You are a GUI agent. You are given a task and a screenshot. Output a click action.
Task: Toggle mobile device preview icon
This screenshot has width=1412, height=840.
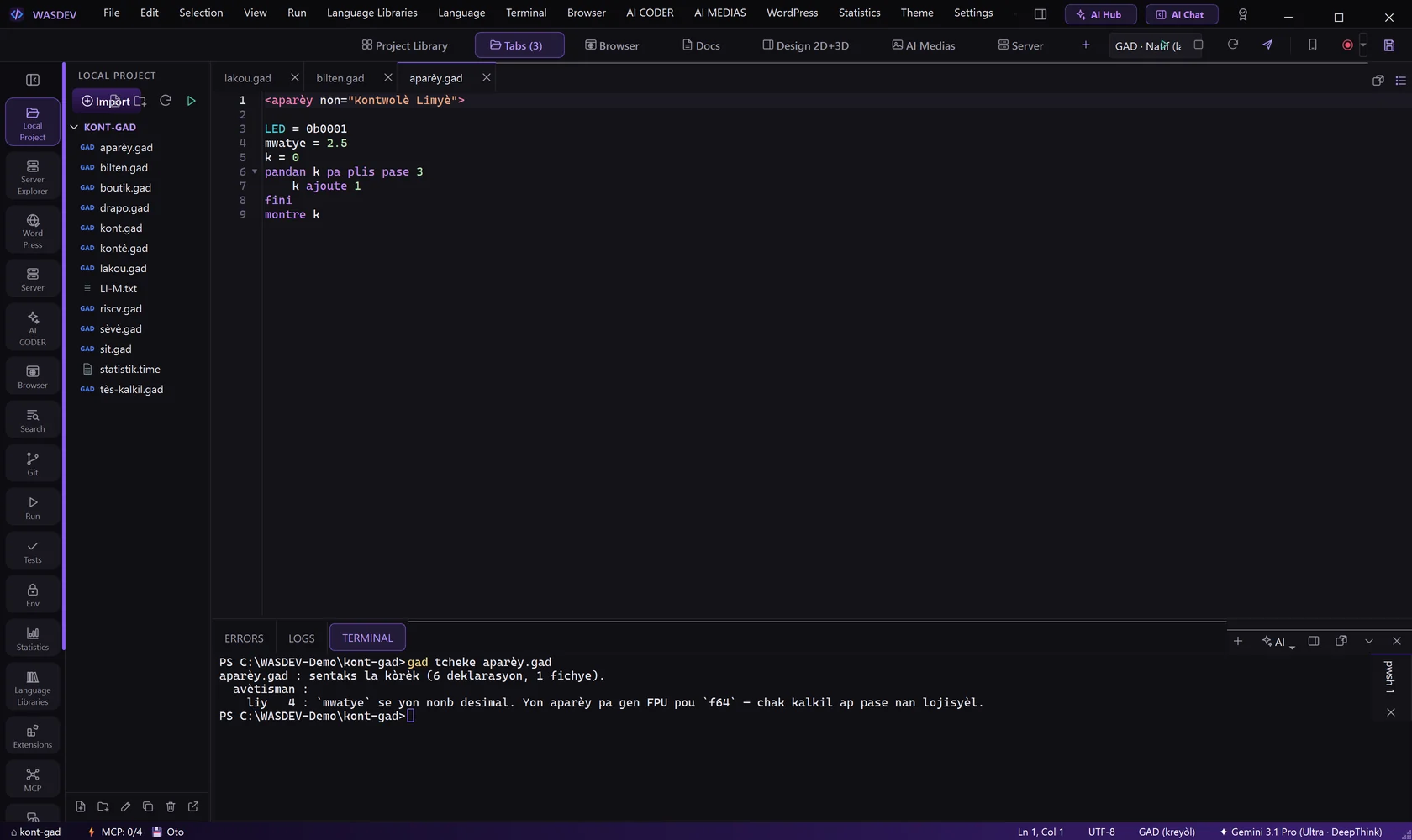coord(1313,45)
